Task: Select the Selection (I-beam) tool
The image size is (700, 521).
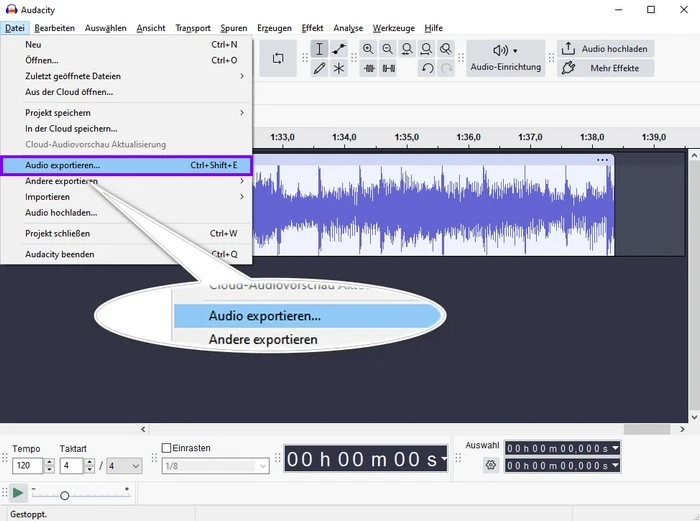Action: point(319,49)
